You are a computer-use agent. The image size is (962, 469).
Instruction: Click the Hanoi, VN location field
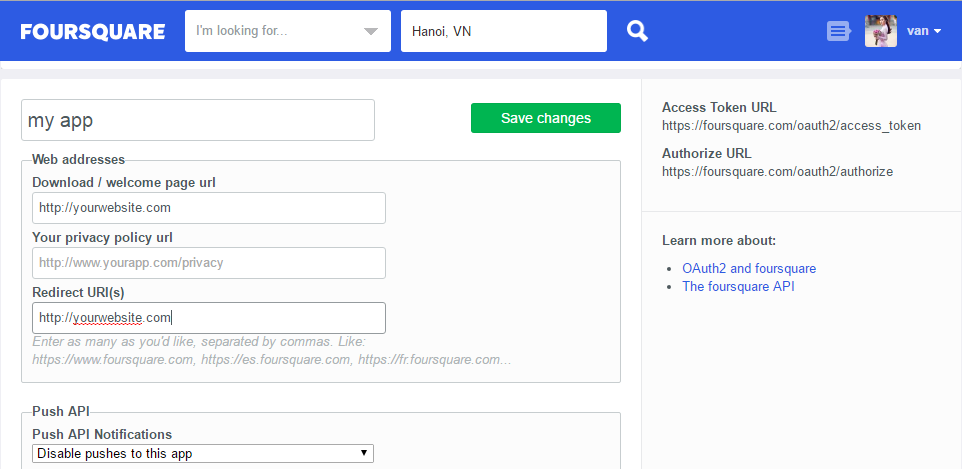pos(504,31)
